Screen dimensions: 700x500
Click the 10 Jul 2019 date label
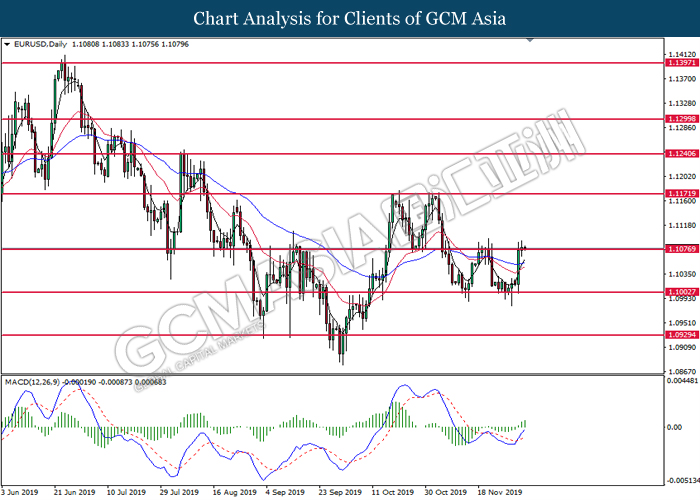click(x=126, y=492)
